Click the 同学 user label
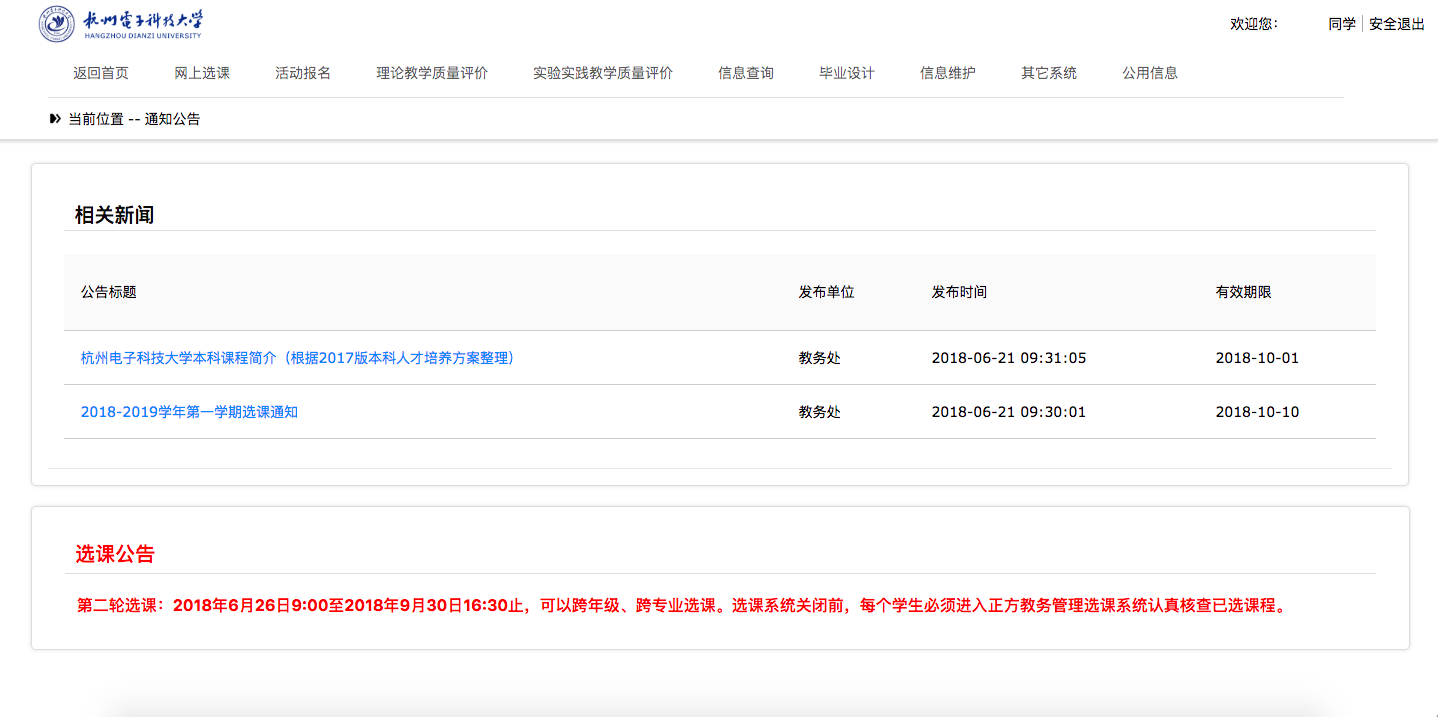Viewport: 1438px width, 717px height. point(1342,24)
